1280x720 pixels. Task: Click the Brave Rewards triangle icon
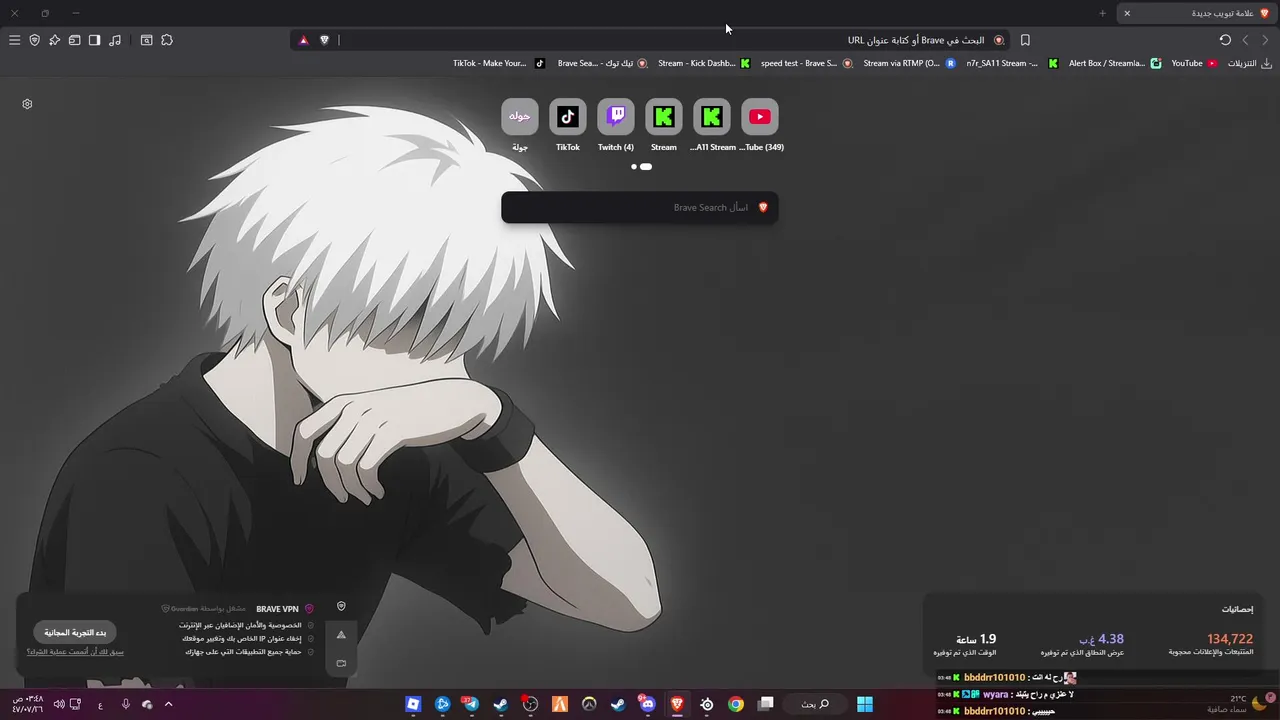[303, 40]
